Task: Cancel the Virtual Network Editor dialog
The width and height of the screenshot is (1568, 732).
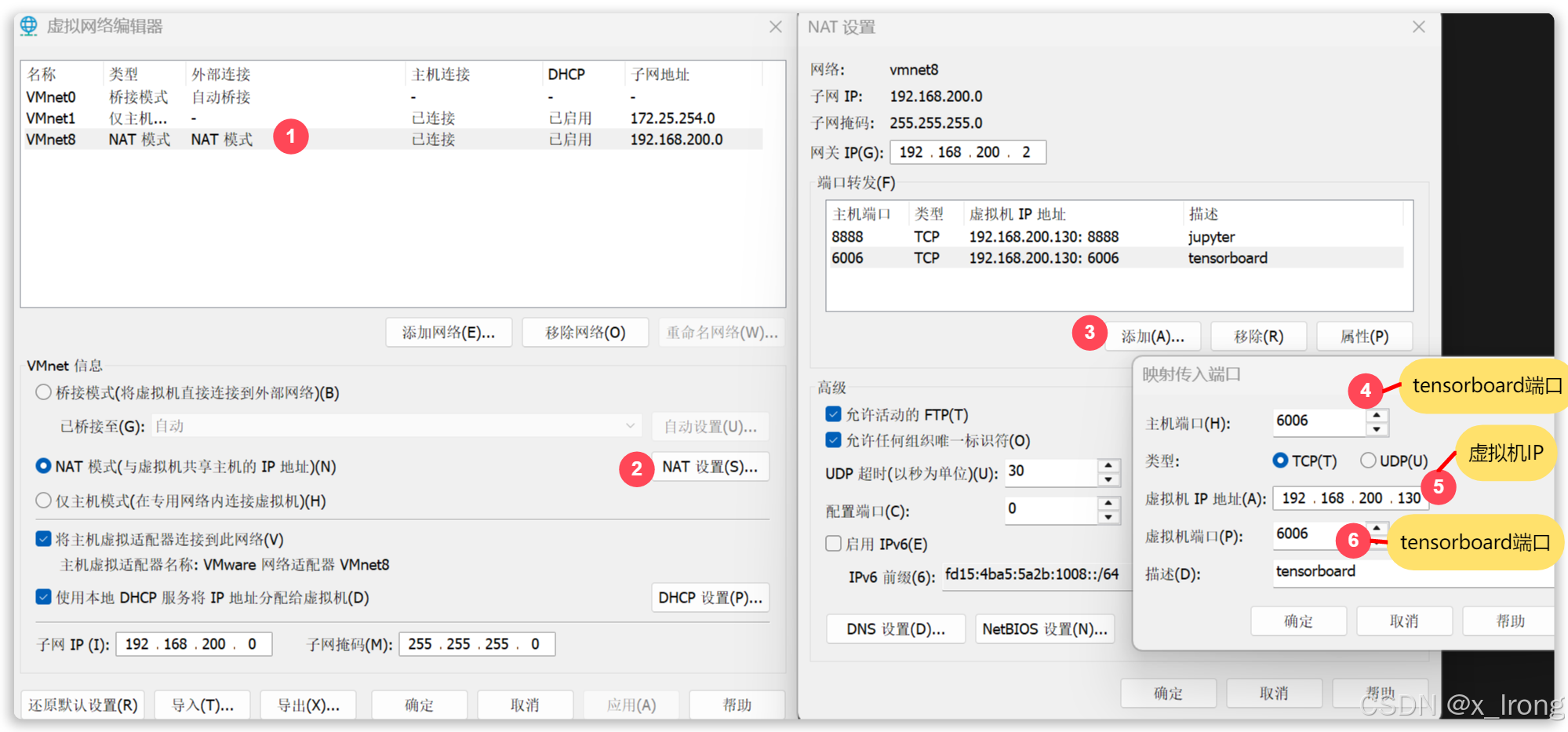Action: (526, 705)
